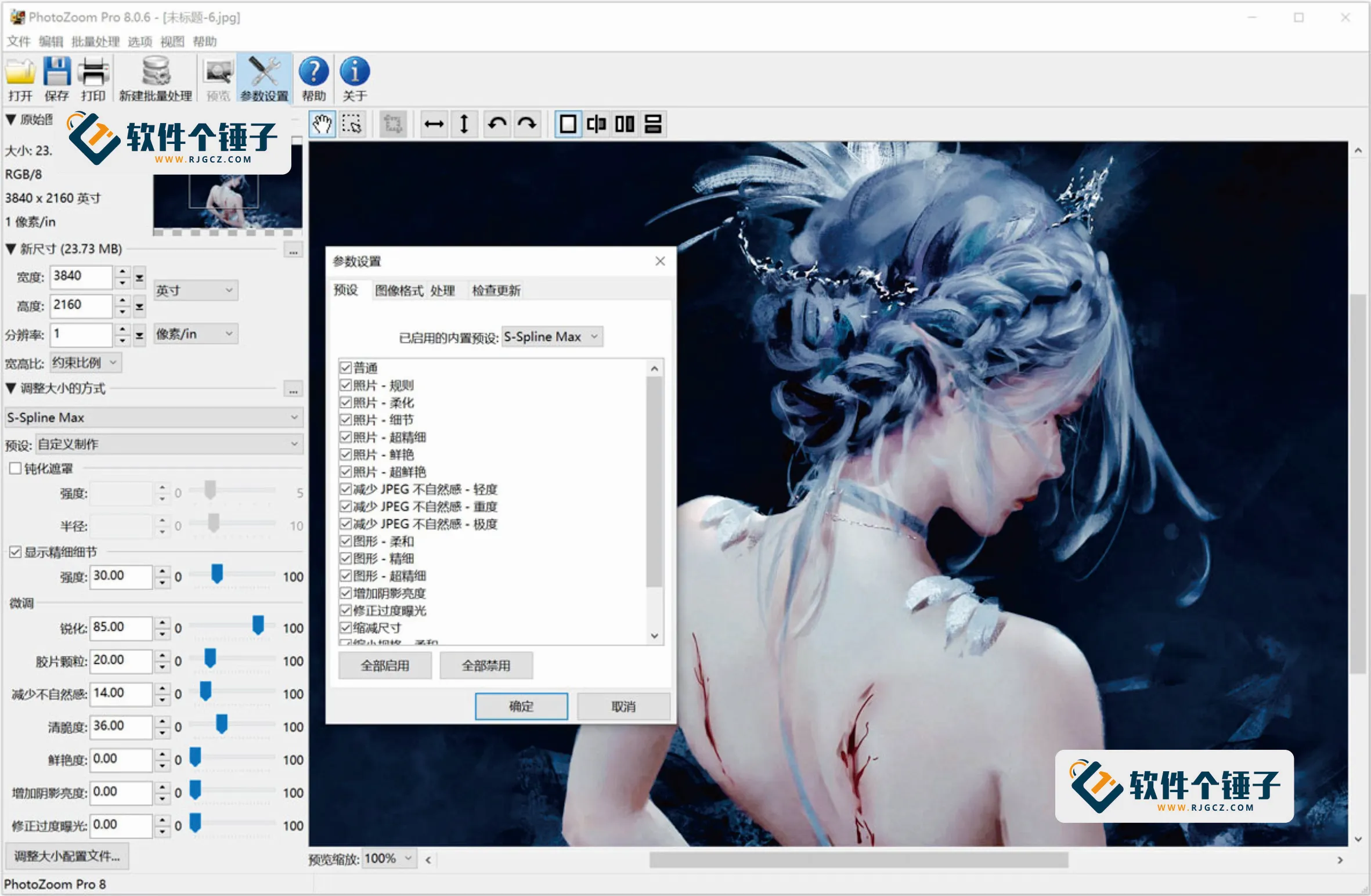Screen dimensions: 1371x896
Task: Uncheck 照片 - 柔化 preset
Action: (346, 402)
